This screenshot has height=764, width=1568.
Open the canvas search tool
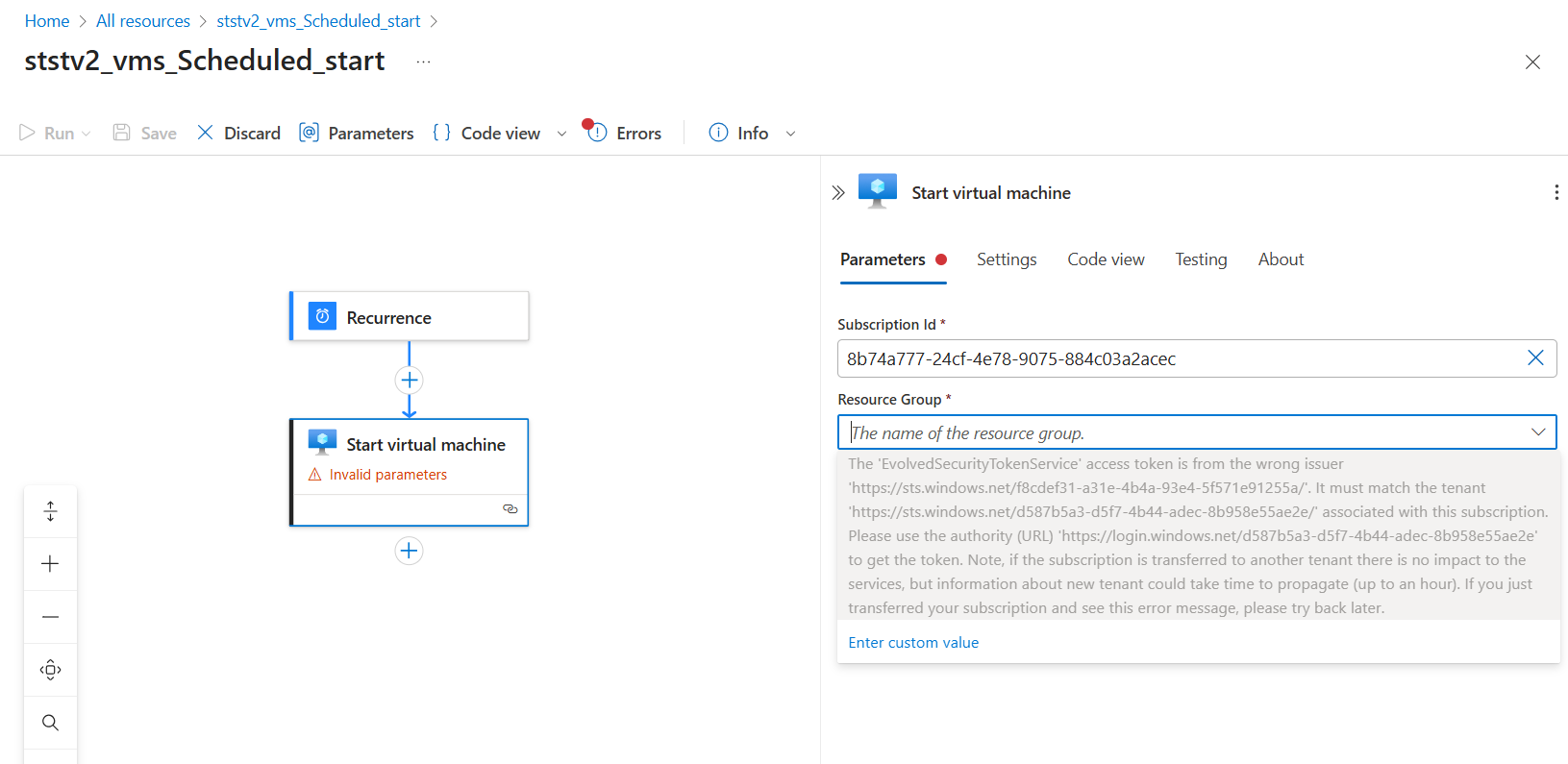point(51,723)
